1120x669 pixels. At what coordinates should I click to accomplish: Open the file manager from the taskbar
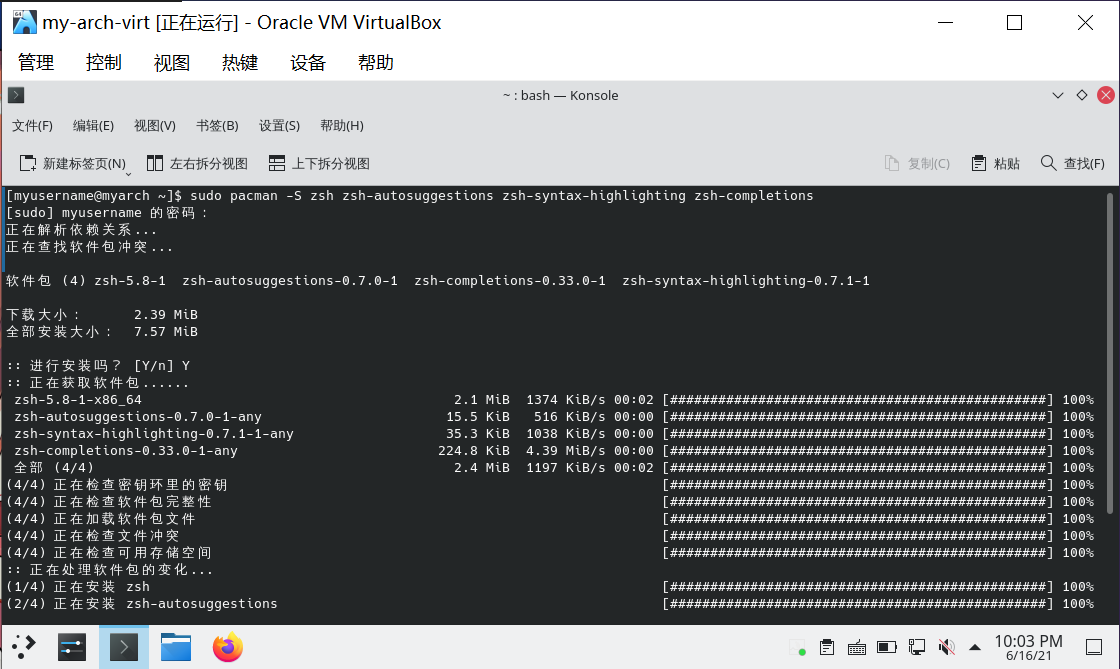click(x=176, y=647)
